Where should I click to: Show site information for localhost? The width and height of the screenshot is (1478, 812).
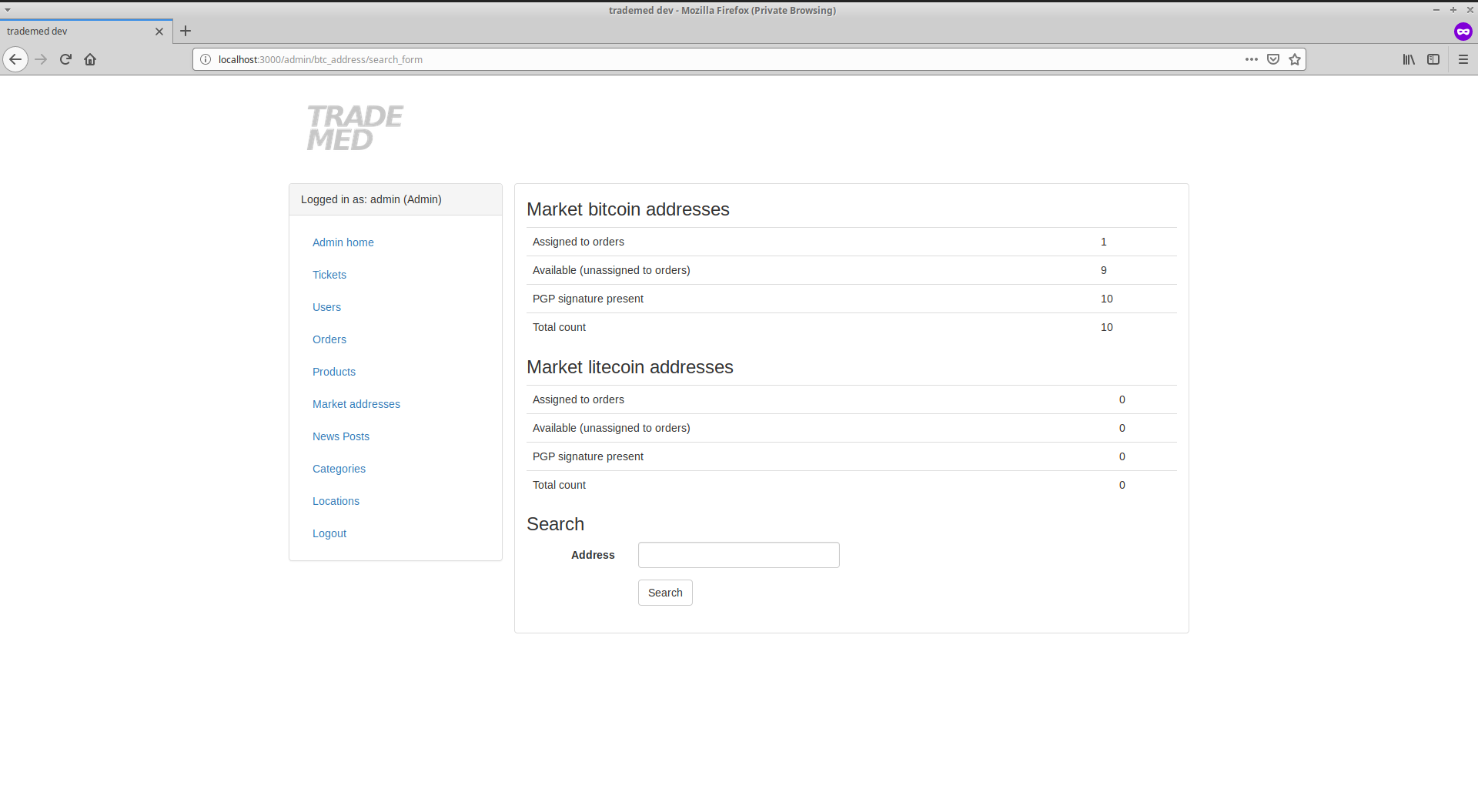pos(206,59)
